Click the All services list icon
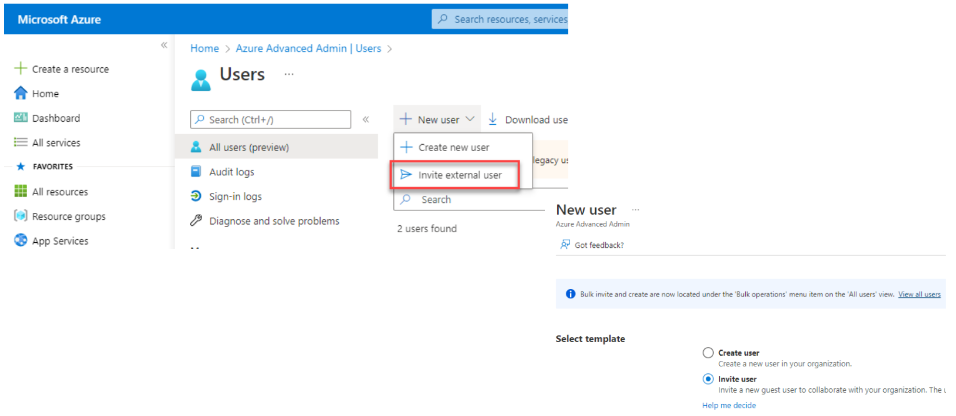 20,143
